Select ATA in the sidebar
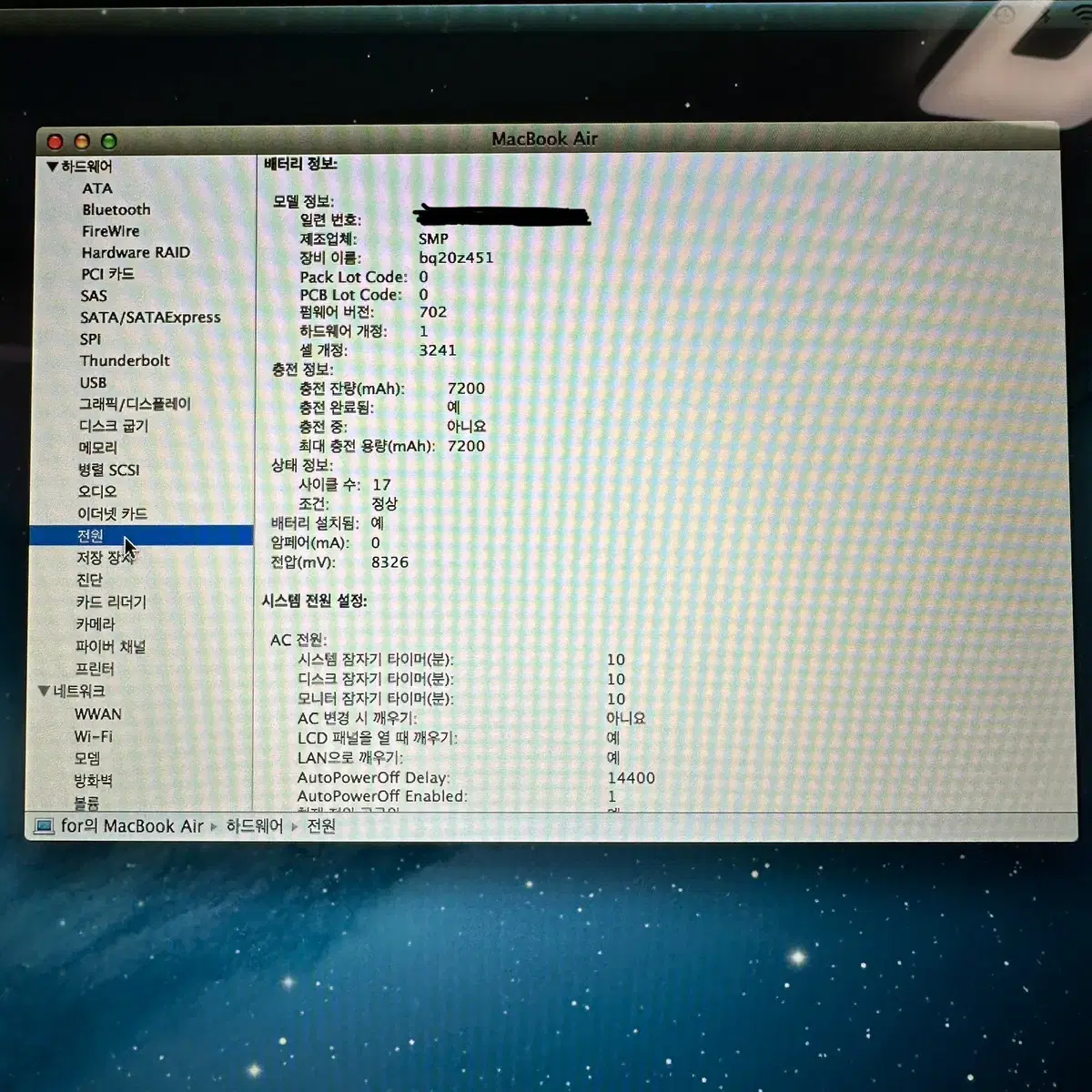 pos(97,188)
